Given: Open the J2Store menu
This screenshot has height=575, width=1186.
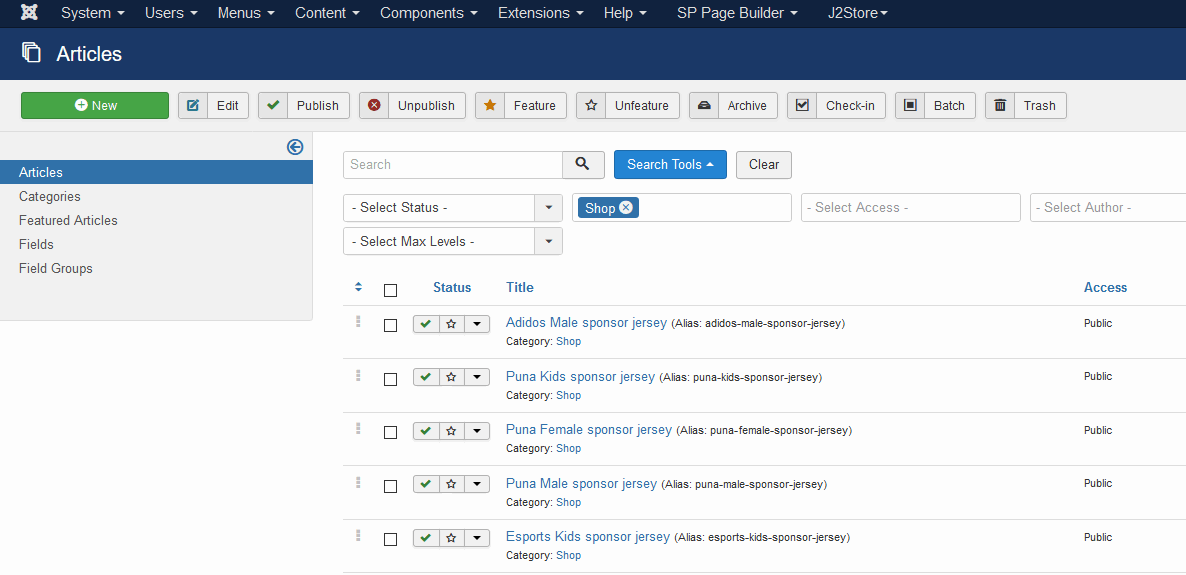Looking at the screenshot, I should (857, 13).
